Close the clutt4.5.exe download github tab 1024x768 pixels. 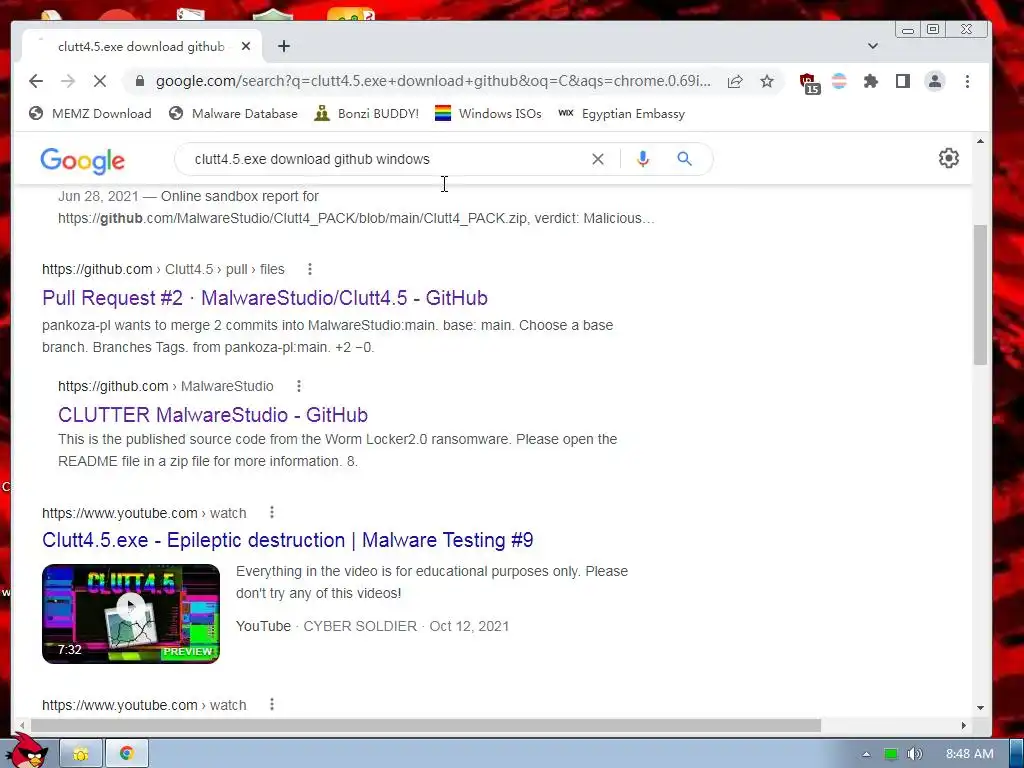pos(246,46)
